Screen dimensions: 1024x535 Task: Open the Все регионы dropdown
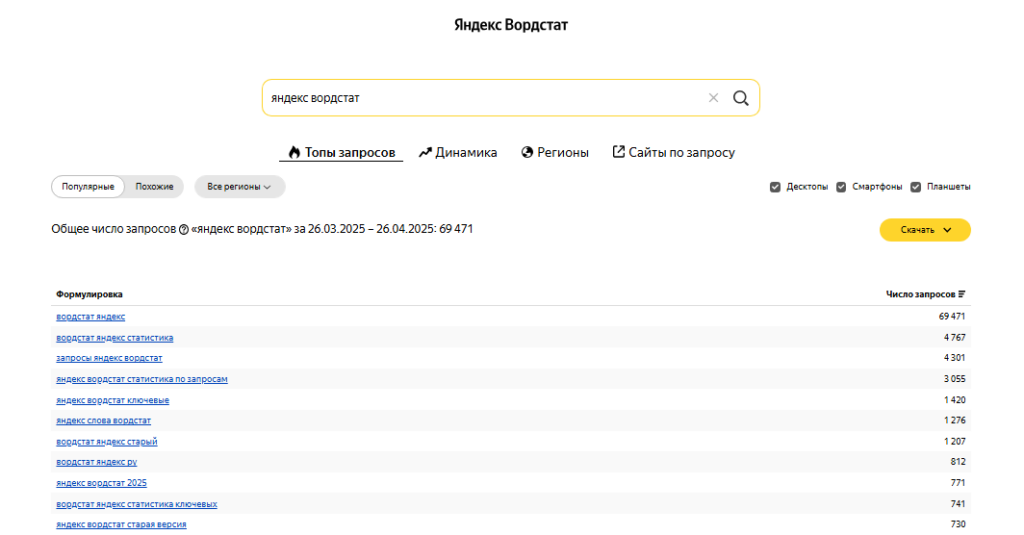pyautogui.click(x=240, y=187)
